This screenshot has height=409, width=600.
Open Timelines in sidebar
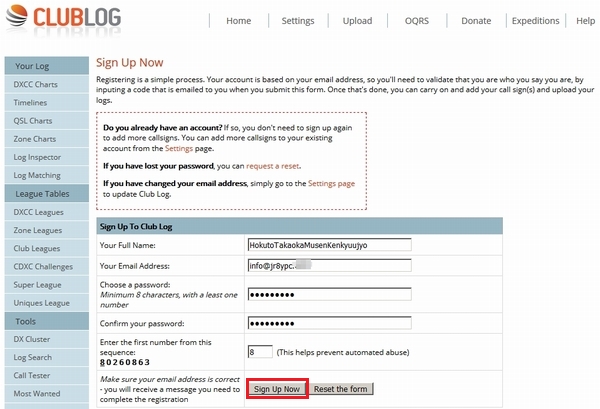point(47,103)
